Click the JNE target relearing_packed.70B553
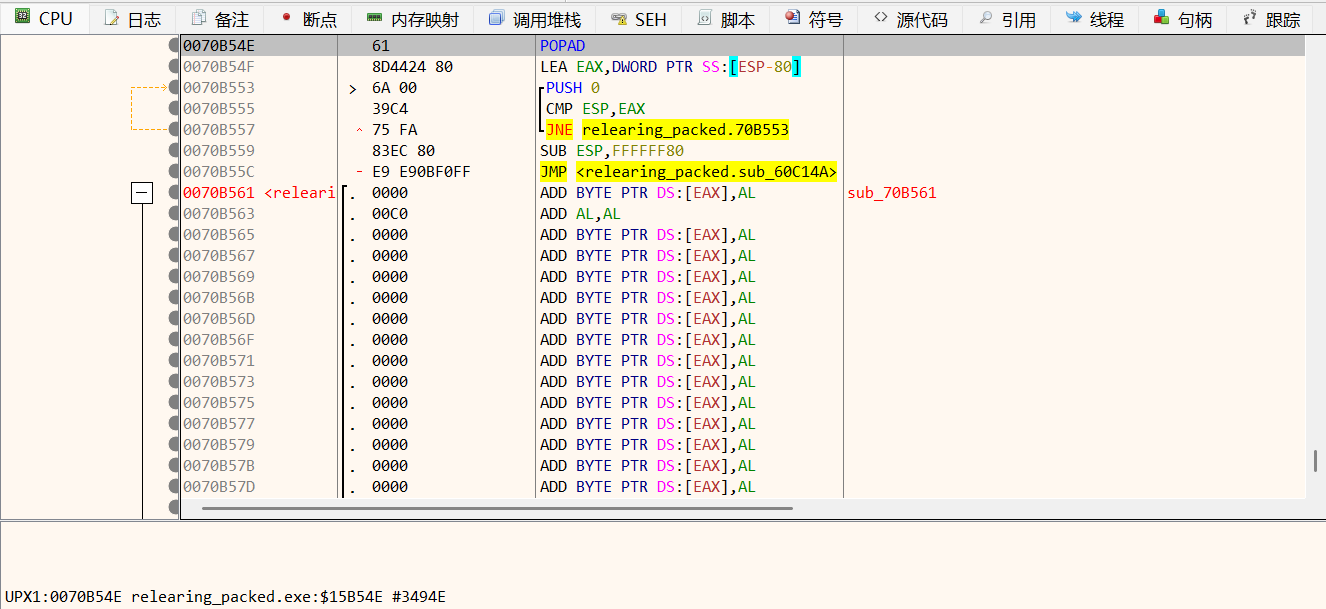 click(x=685, y=130)
